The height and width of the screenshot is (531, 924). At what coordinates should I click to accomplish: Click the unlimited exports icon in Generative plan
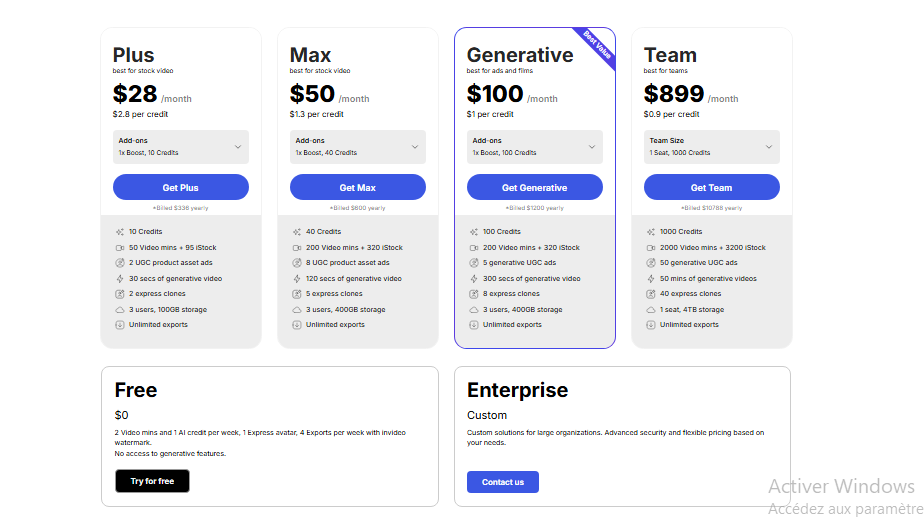[x=473, y=325]
